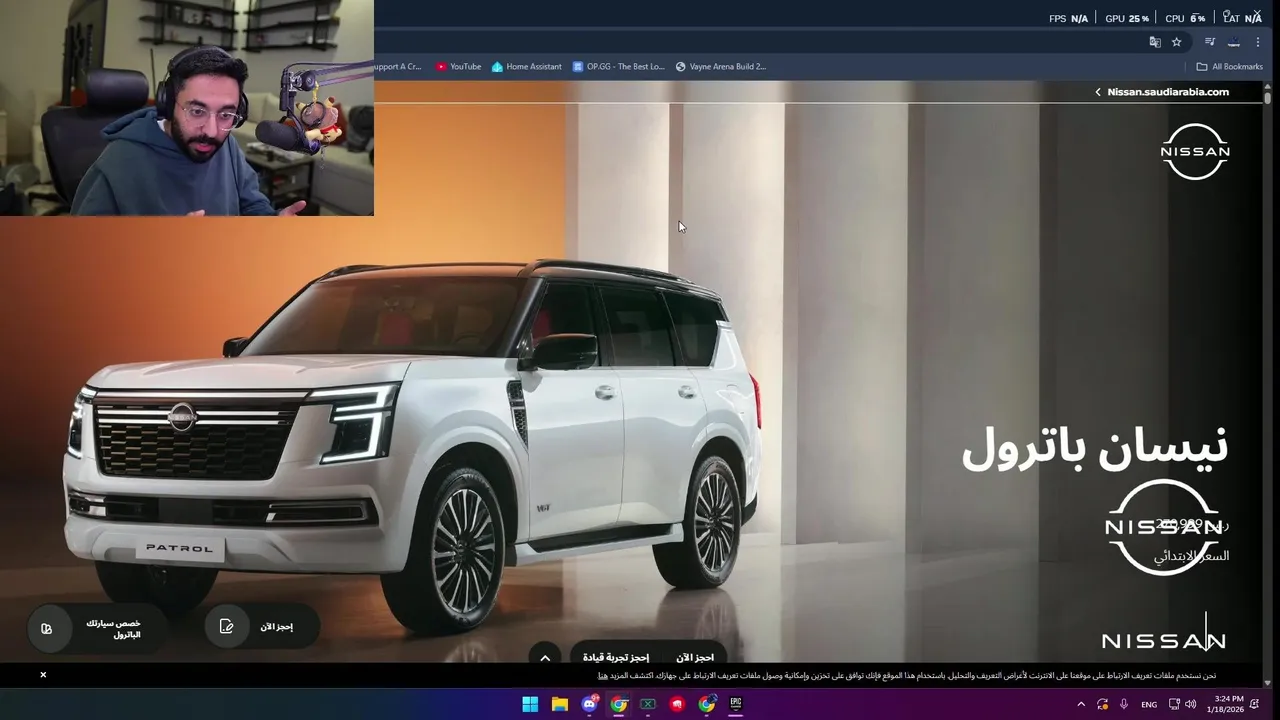Click the Nissan wordmark at bottom right
This screenshot has height=720, width=1280.
coord(1163,641)
